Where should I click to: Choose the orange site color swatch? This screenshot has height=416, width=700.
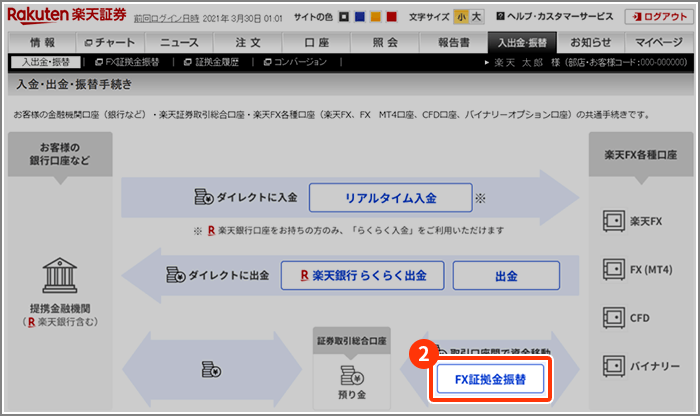click(376, 17)
